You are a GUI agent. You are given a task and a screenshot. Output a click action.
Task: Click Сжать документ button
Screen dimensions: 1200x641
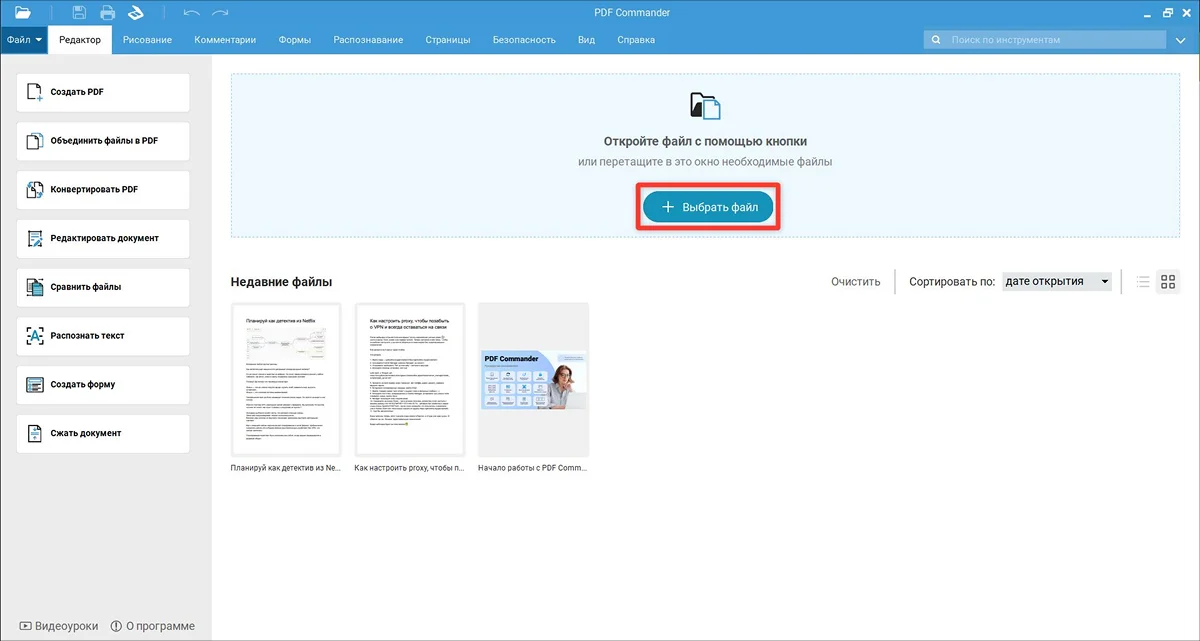(103, 433)
